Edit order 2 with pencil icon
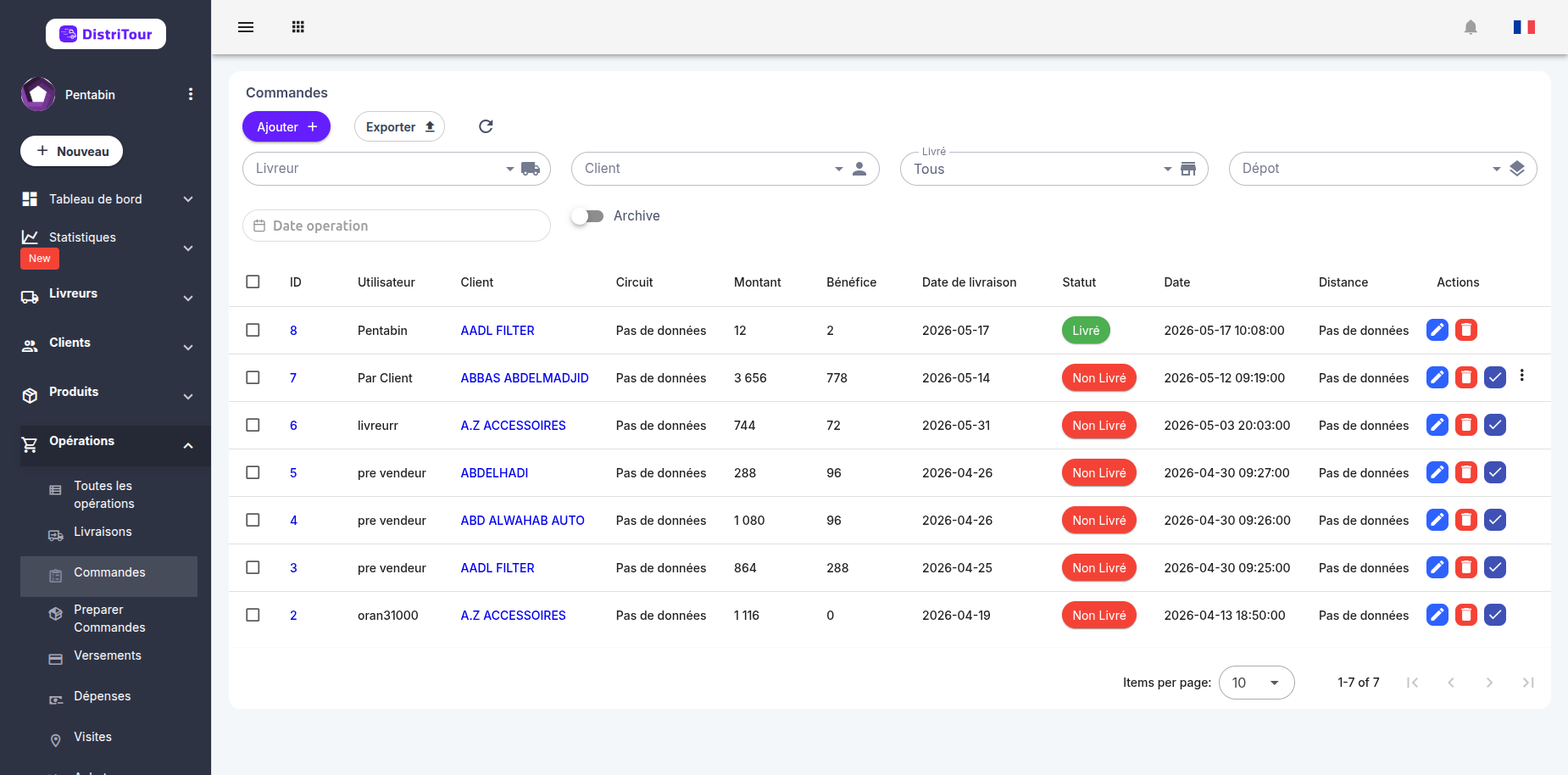 point(1437,615)
